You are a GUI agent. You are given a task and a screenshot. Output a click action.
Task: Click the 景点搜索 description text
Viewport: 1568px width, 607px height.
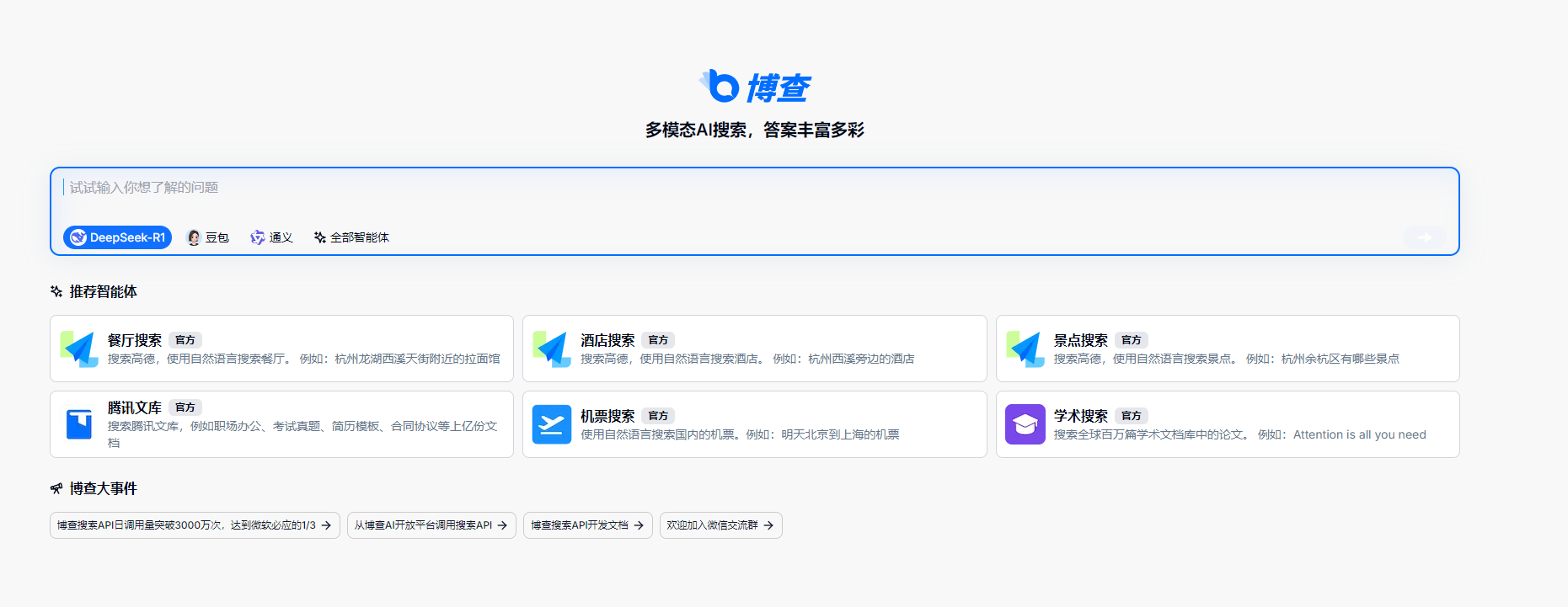point(1227,359)
